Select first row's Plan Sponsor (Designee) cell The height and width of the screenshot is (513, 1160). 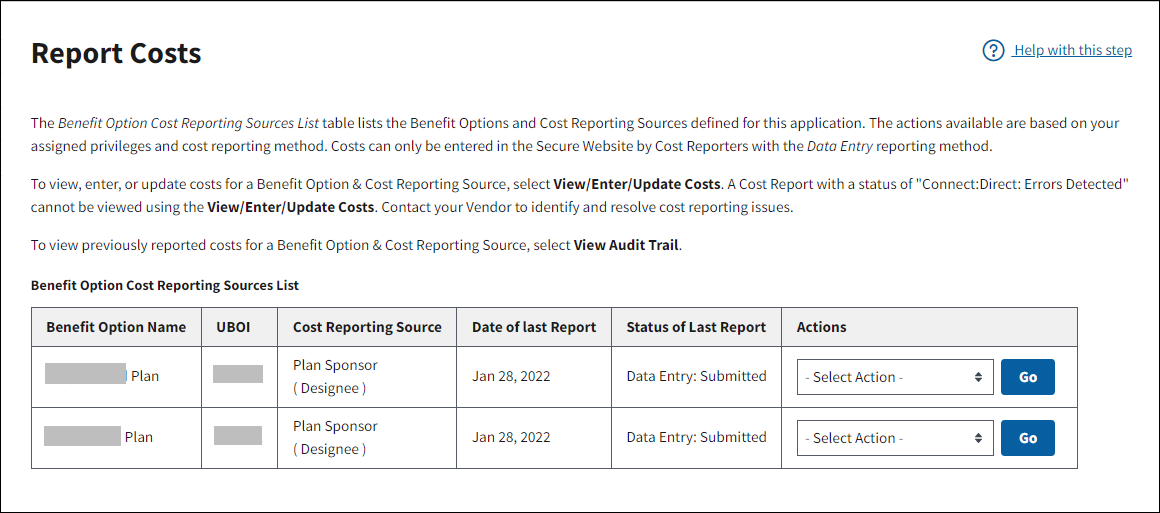pyautogui.click(x=335, y=377)
